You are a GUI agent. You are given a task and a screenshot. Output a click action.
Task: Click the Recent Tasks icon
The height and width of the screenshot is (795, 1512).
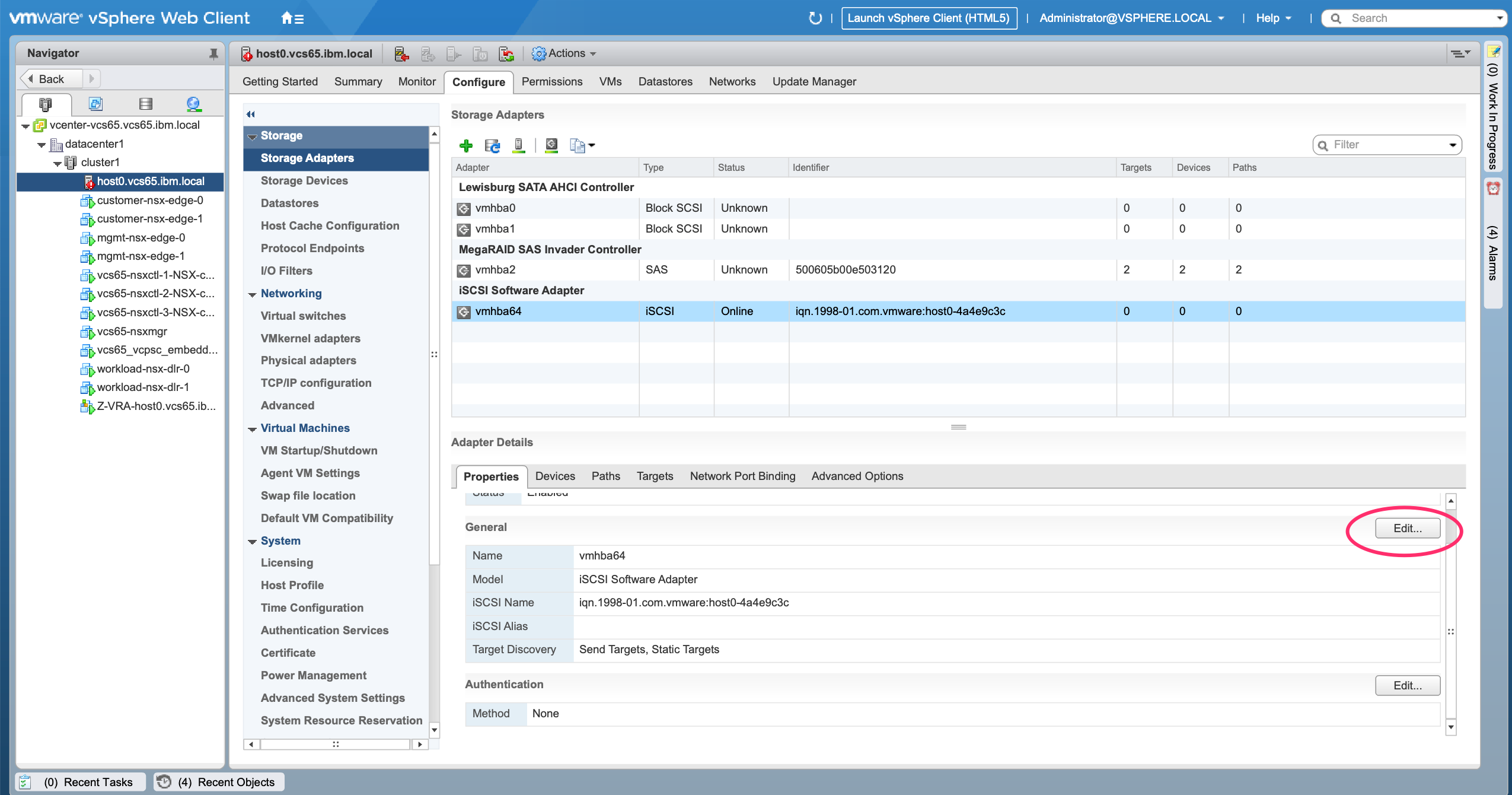[25, 782]
